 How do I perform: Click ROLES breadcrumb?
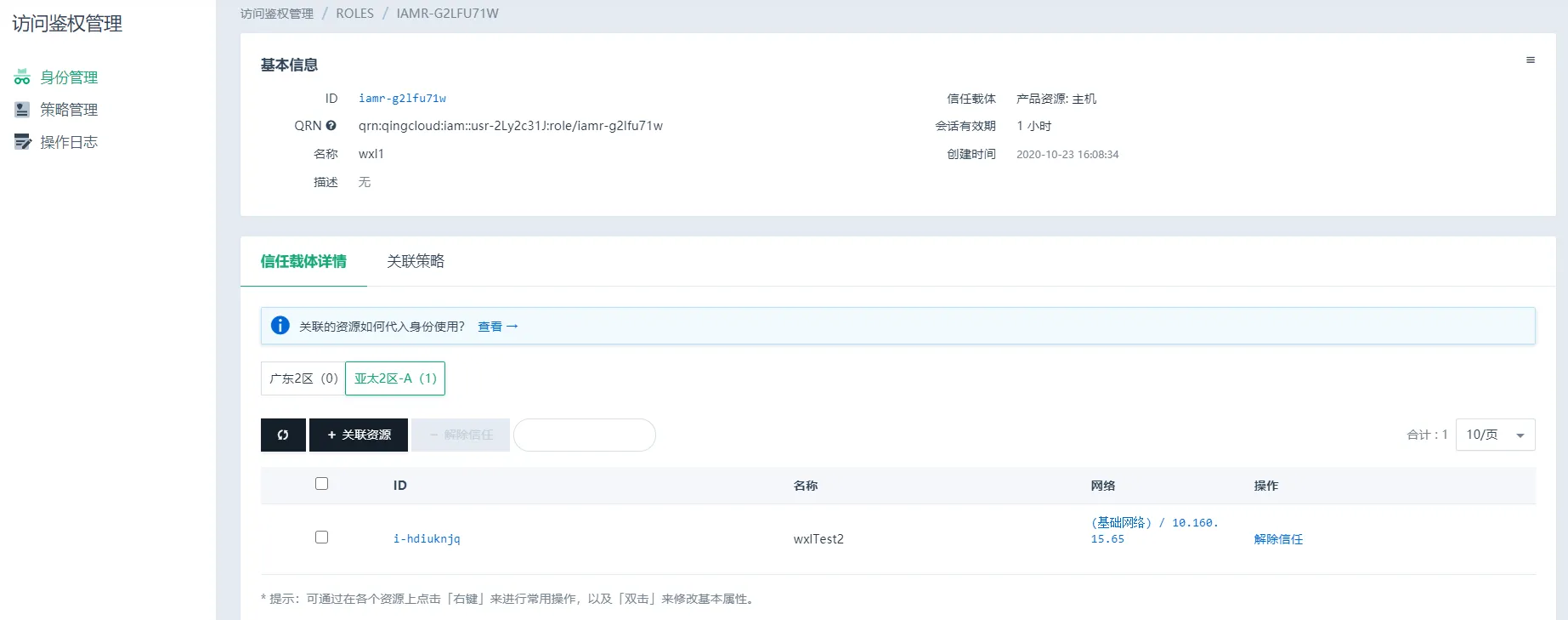(x=355, y=14)
